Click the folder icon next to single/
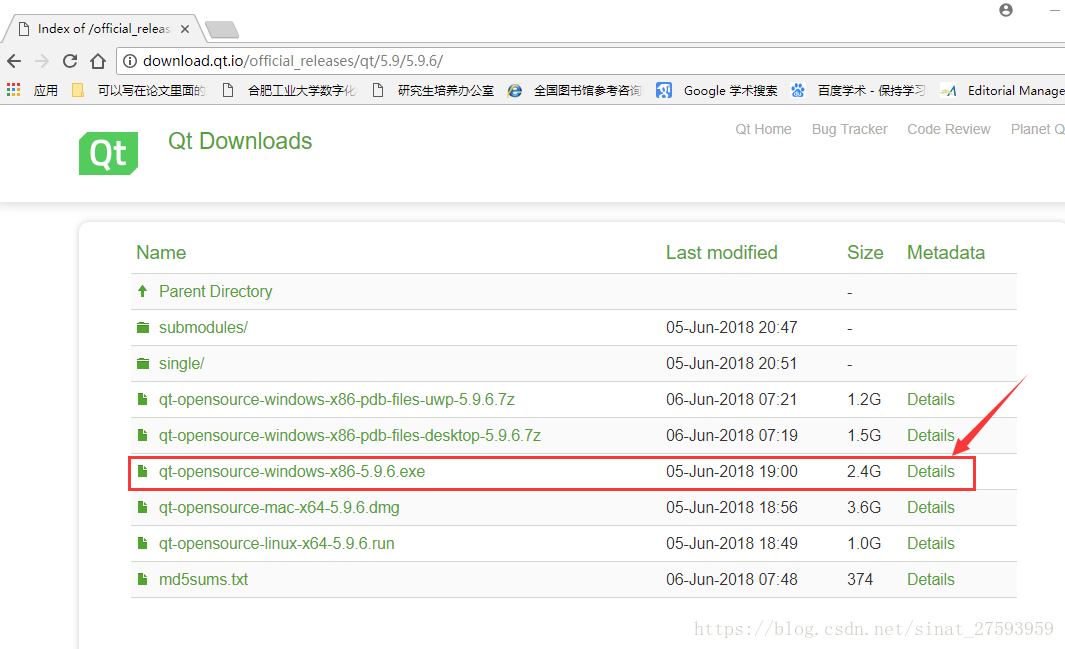 [143, 364]
